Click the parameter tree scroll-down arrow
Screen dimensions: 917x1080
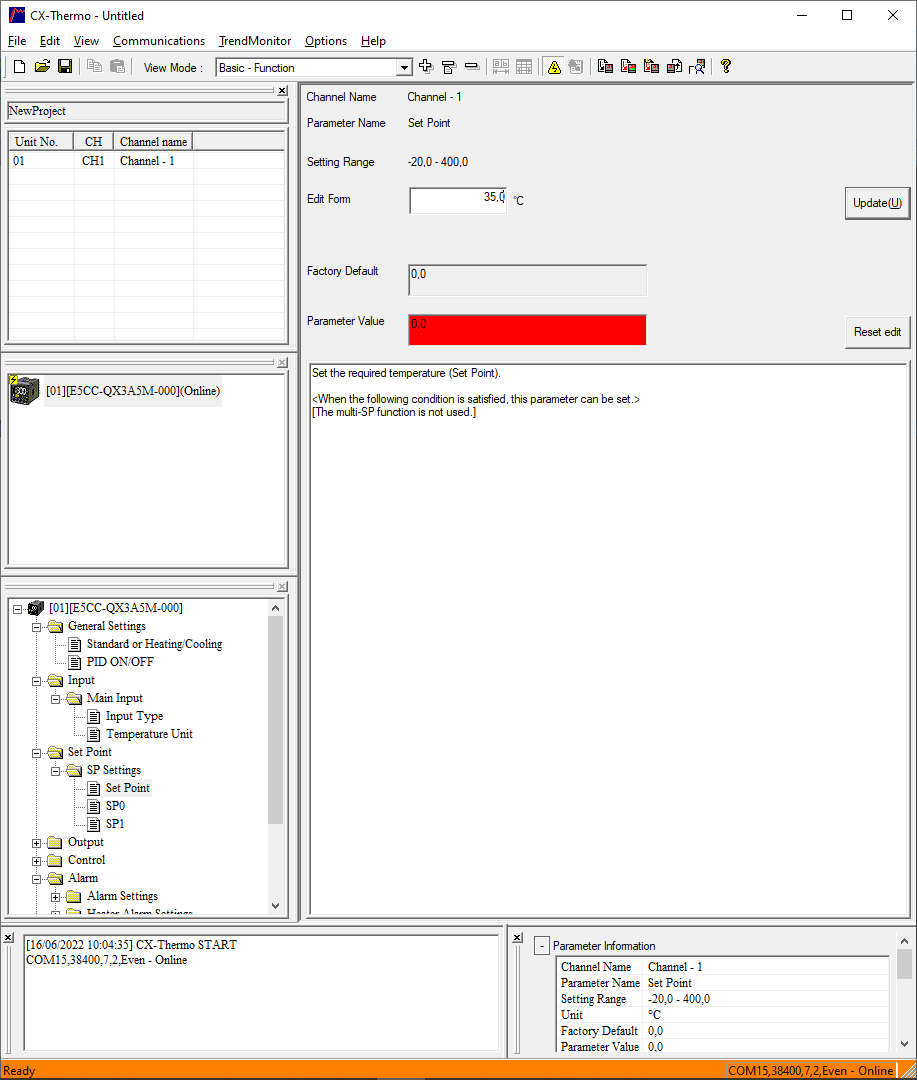(x=276, y=906)
